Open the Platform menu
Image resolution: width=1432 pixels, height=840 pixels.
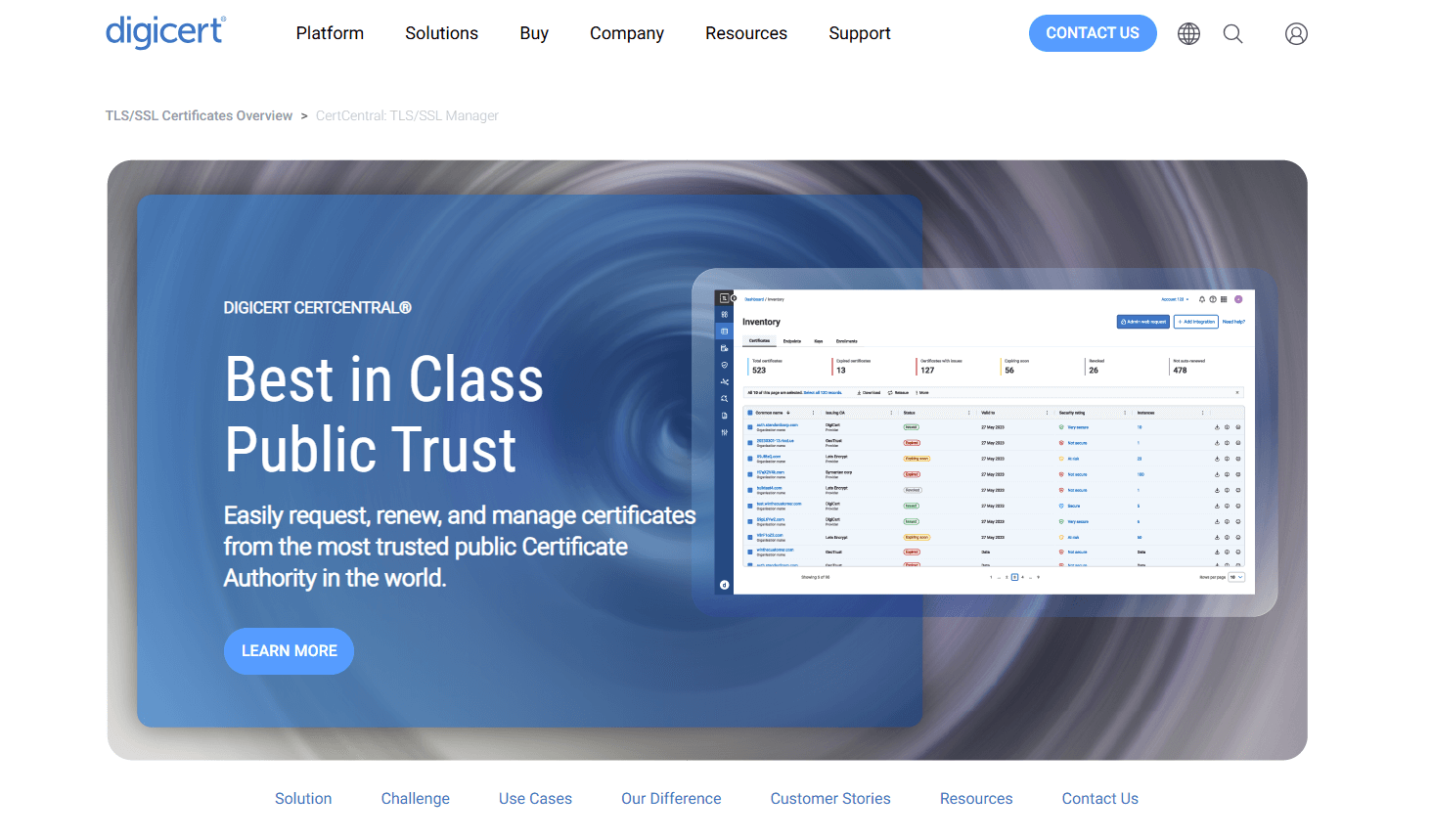[330, 33]
